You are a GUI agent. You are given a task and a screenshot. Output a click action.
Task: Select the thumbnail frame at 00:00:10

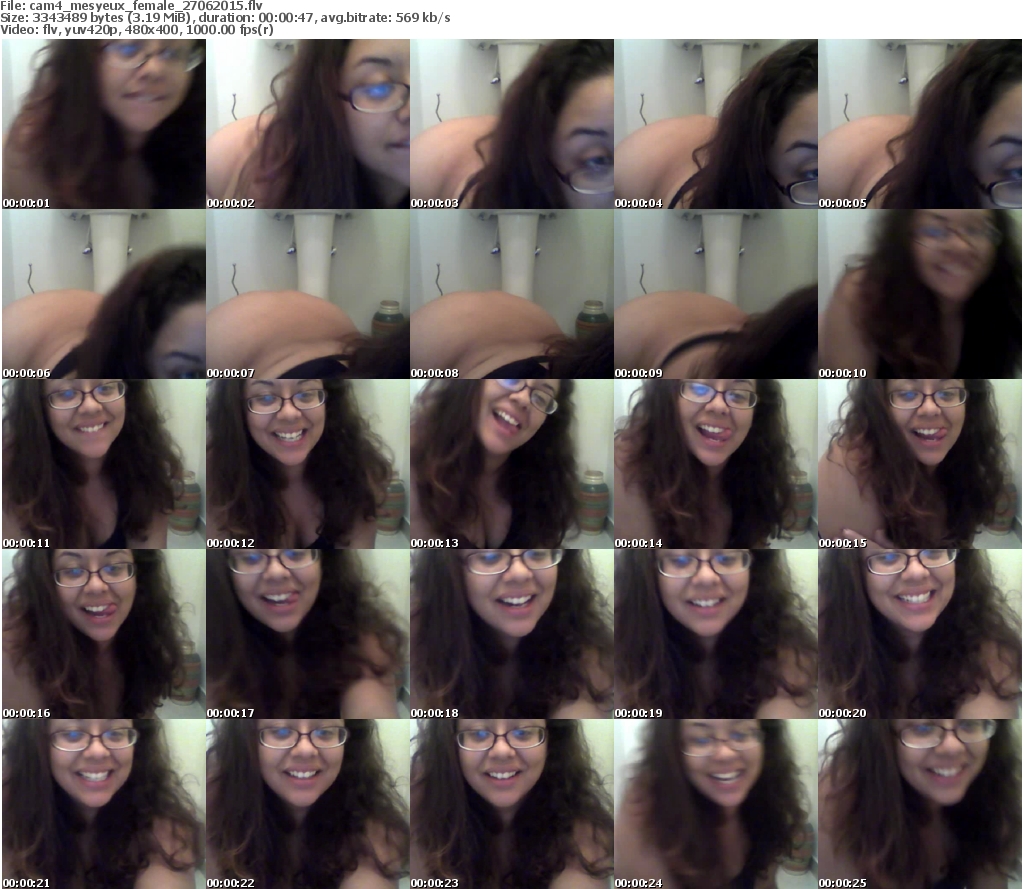pyautogui.click(x=920, y=294)
